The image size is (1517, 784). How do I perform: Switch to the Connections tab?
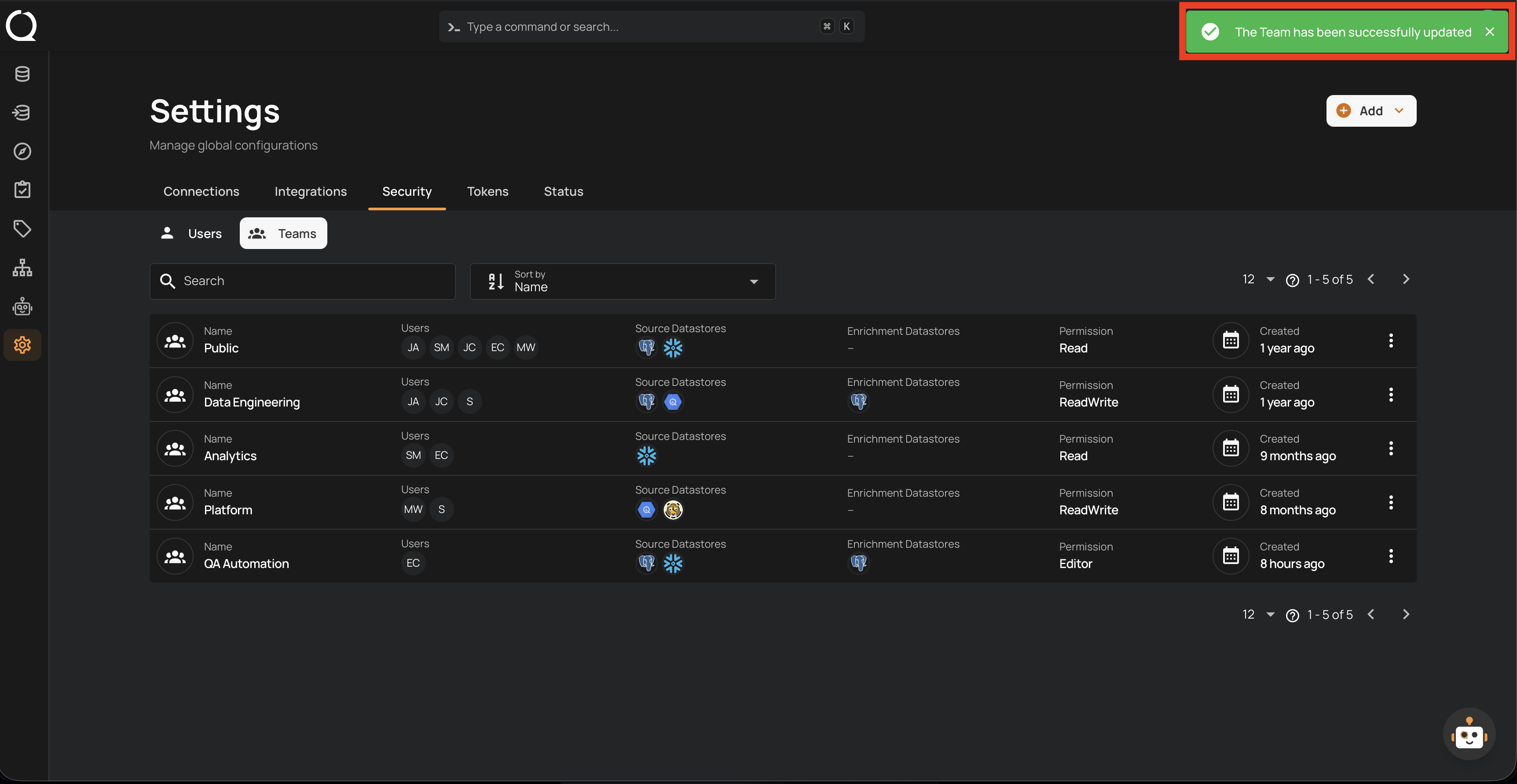[202, 191]
